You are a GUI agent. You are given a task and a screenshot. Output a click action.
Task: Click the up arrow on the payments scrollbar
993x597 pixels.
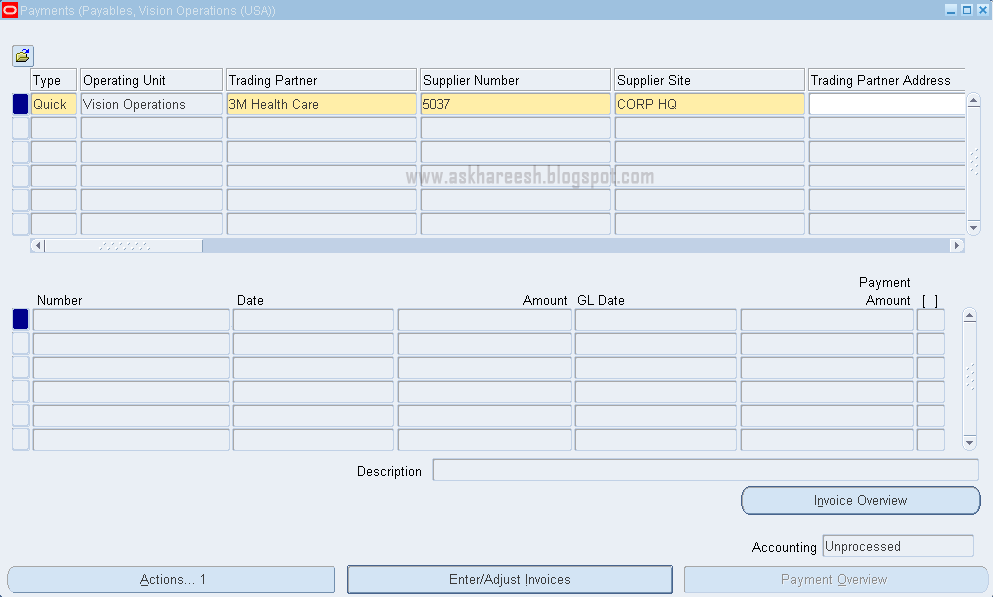(973, 100)
